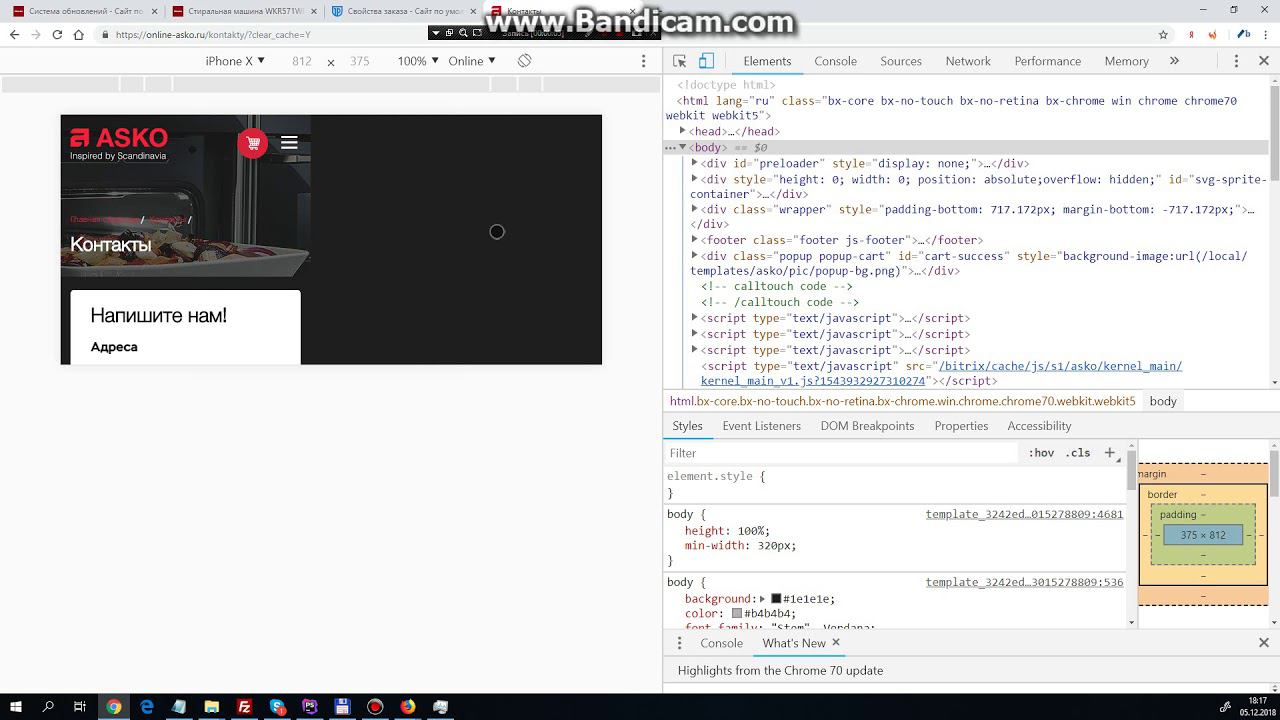Toggle the device toolbar icon in DevTools
1280x720 pixels.
click(x=706, y=61)
